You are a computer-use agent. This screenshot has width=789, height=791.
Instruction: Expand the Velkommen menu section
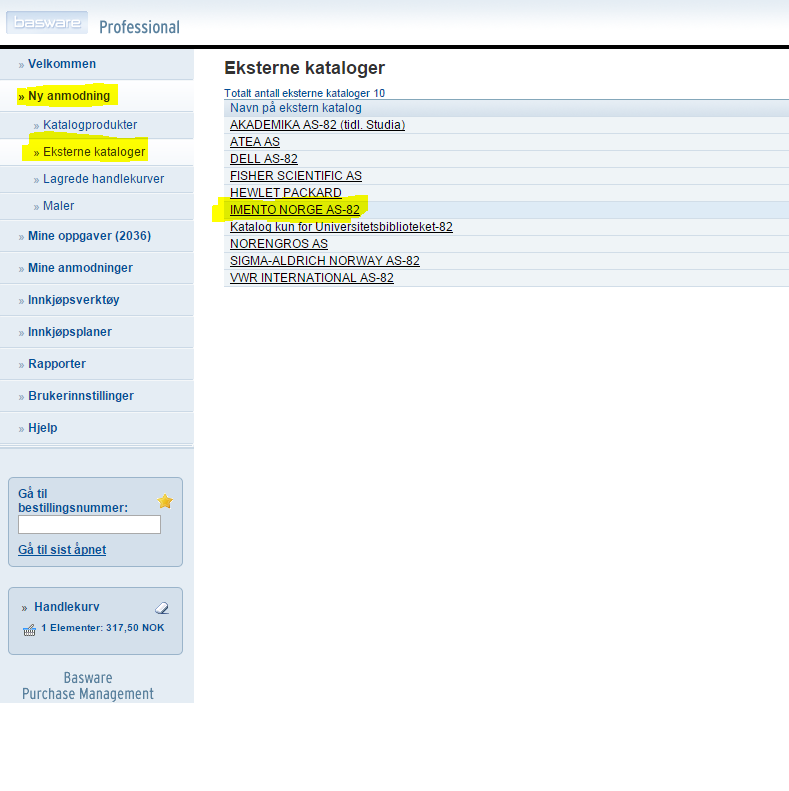pos(62,64)
